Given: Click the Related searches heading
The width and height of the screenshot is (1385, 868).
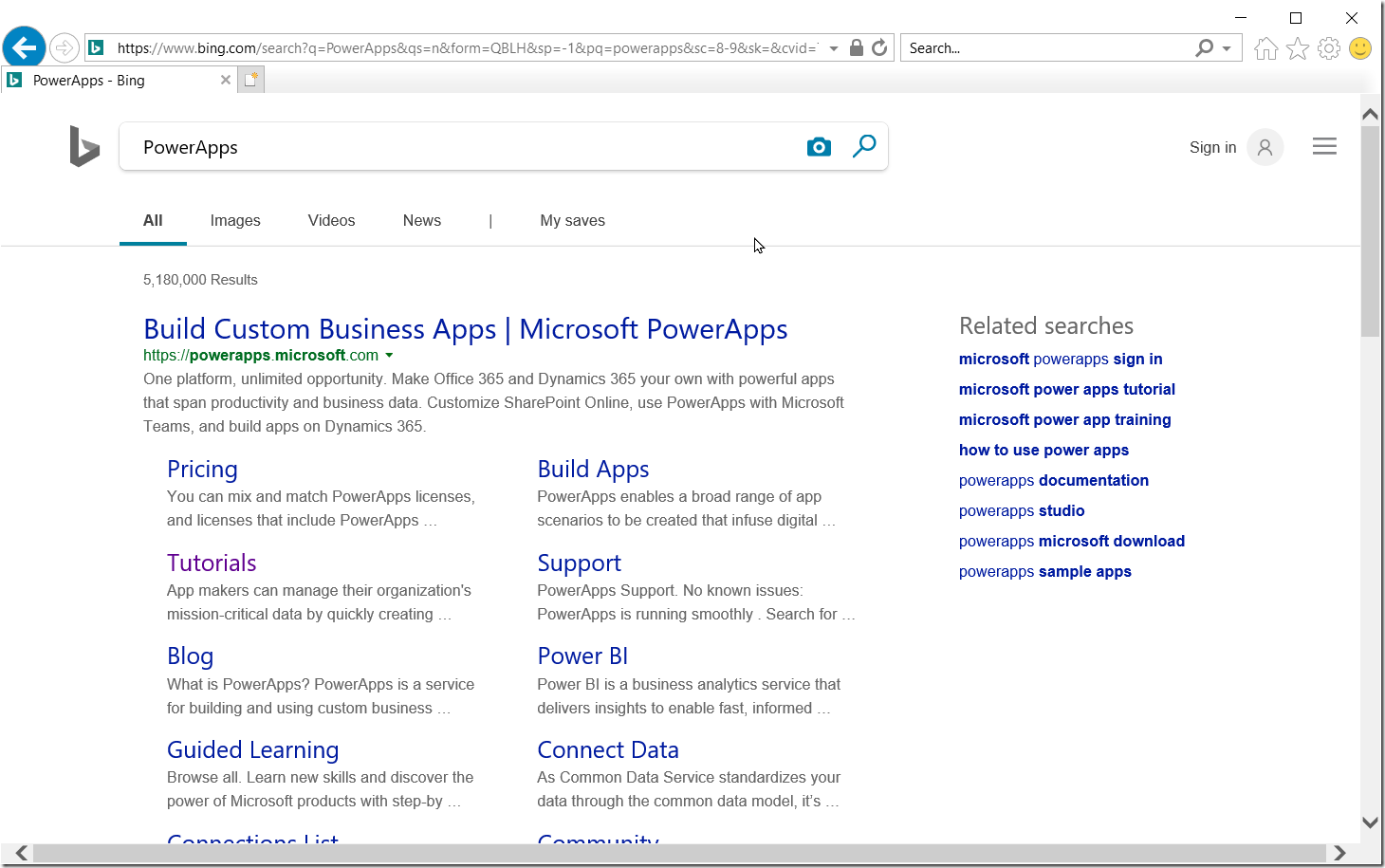Looking at the screenshot, I should click(1046, 326).
